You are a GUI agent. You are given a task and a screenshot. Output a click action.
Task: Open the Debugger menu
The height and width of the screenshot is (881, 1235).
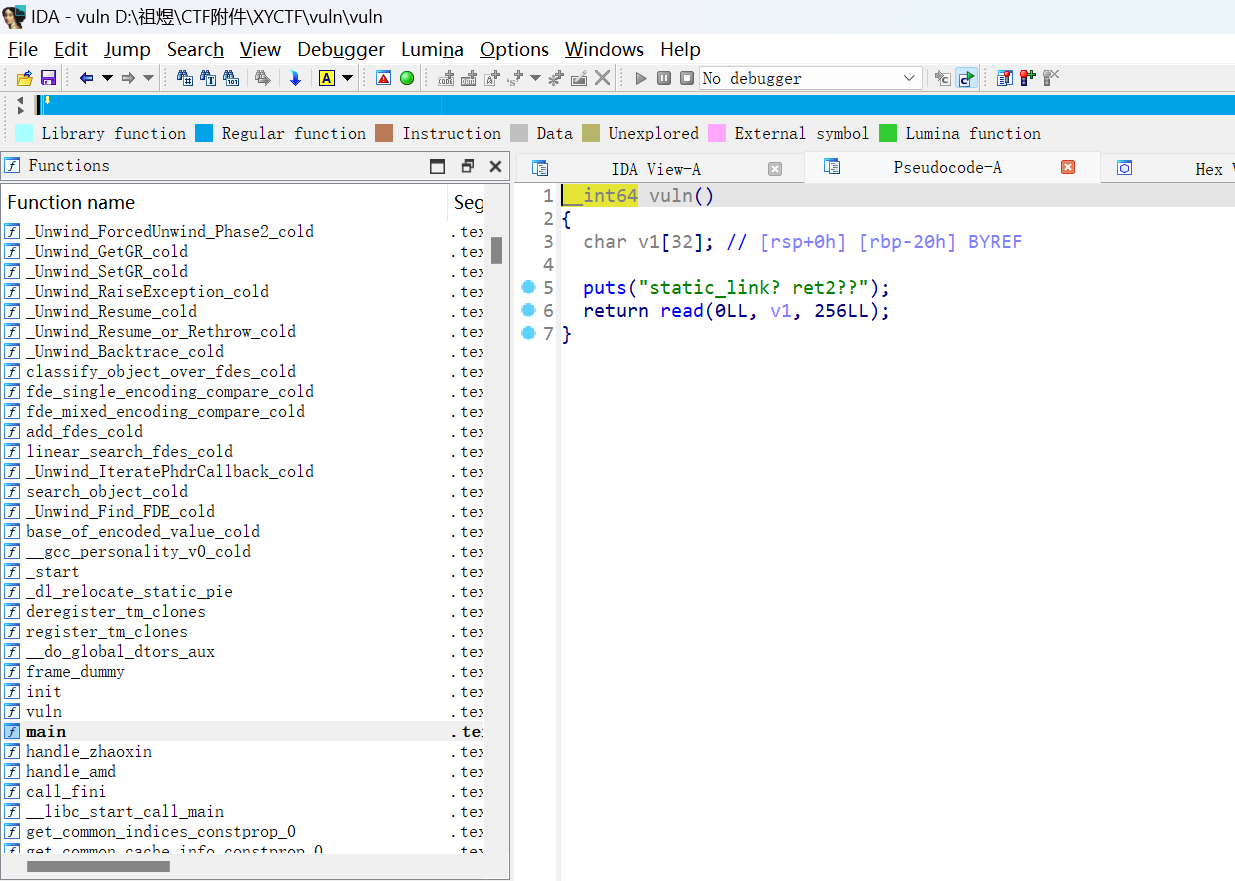coord(340,49)
